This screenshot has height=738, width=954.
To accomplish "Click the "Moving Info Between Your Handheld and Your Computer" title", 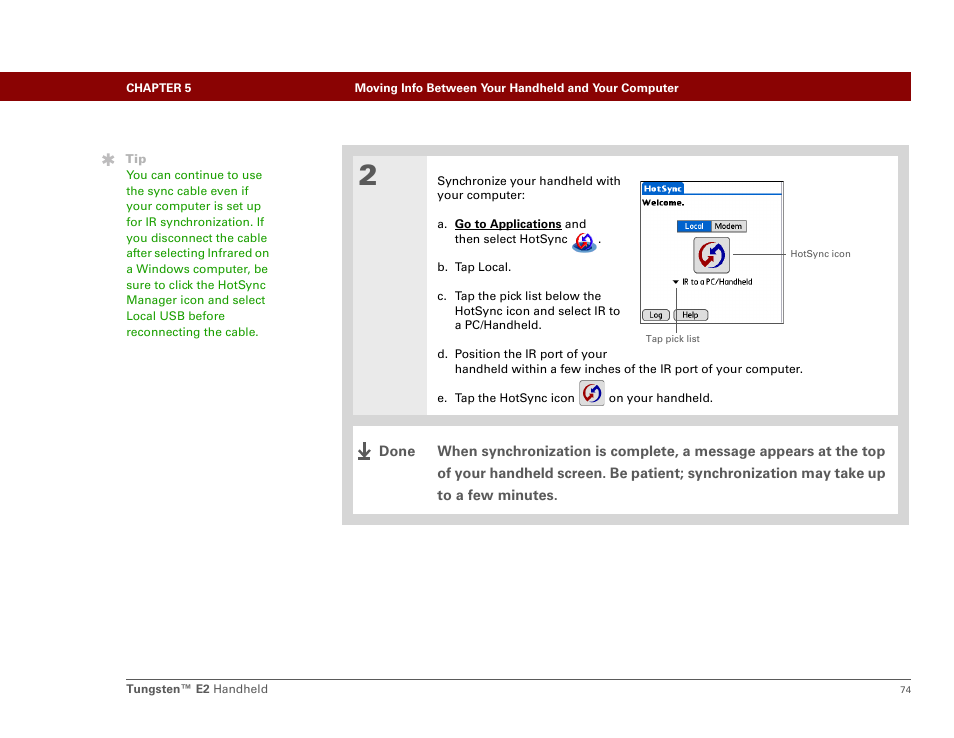I will coord(517,88).
